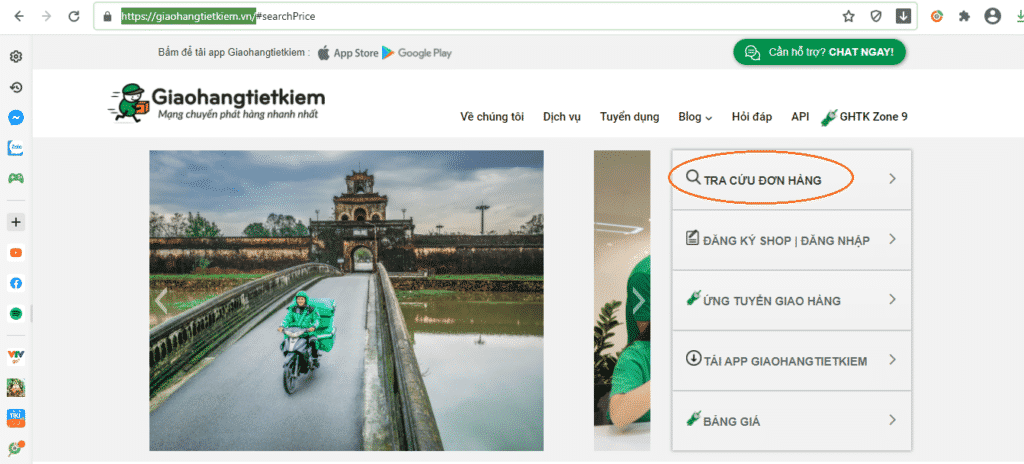Open Spotify from the sidebar
1024x464 pixels.
[x=16, y=314]
